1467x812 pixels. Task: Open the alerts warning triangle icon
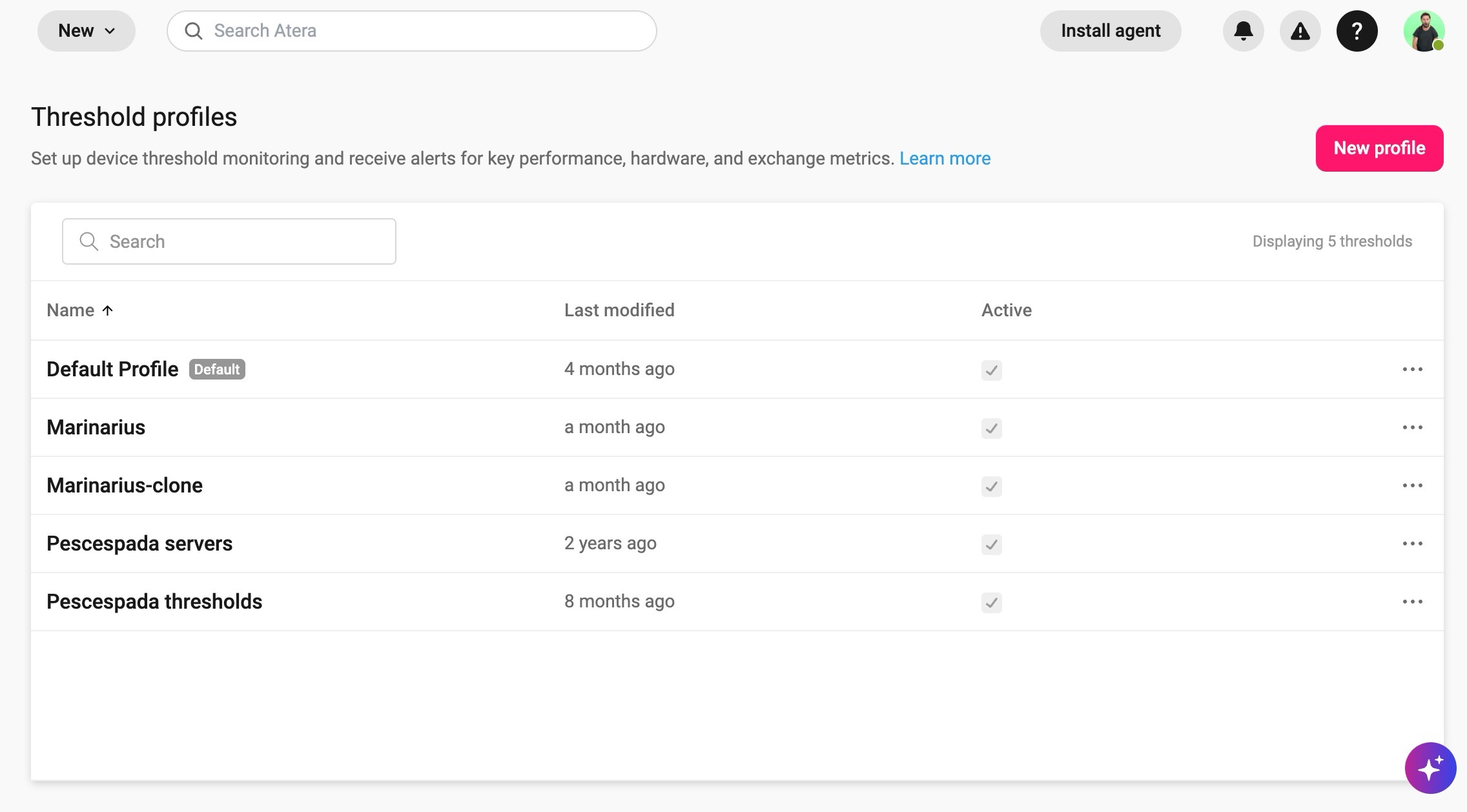point(1300,31)
